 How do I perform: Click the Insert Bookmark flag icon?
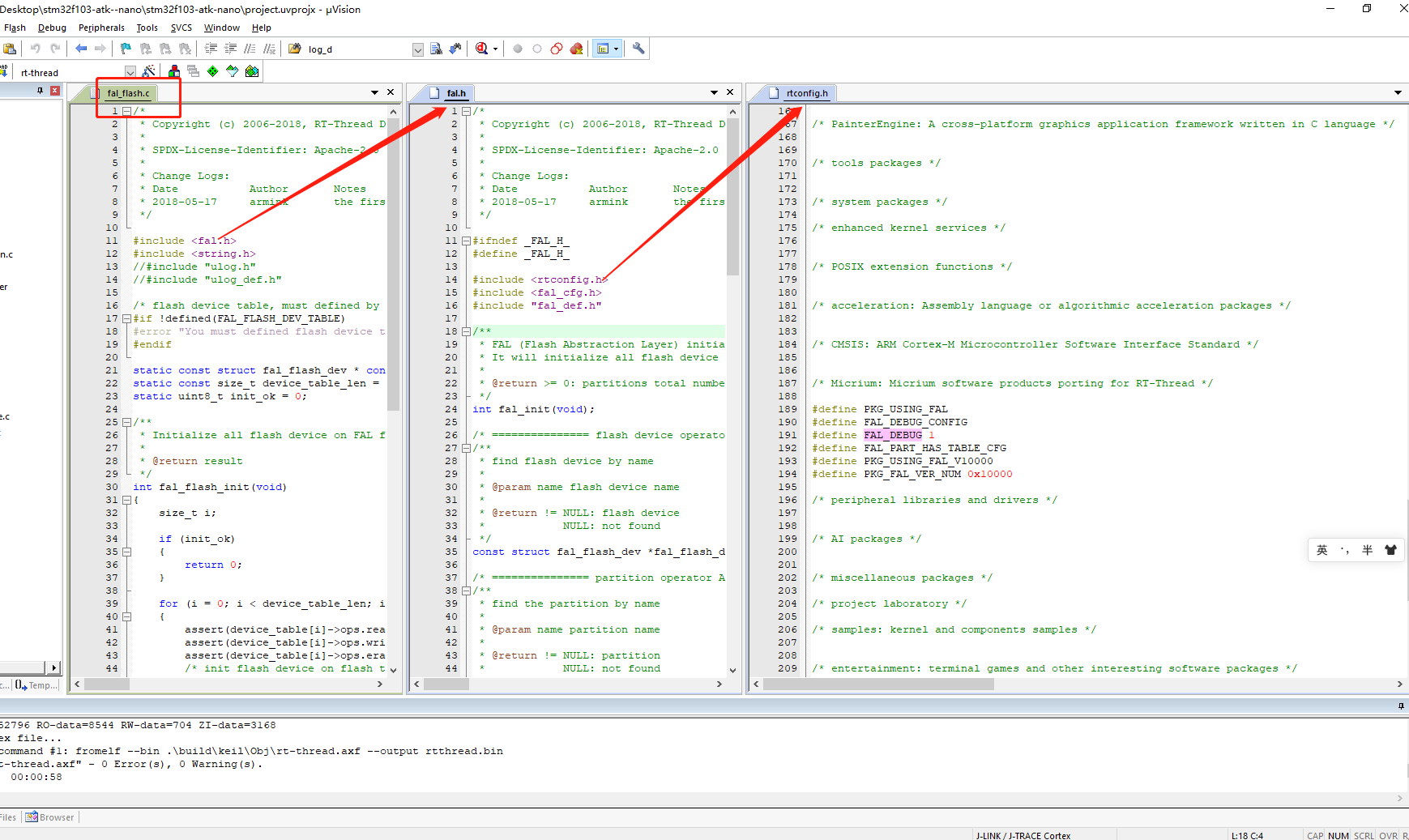(126, 49)
